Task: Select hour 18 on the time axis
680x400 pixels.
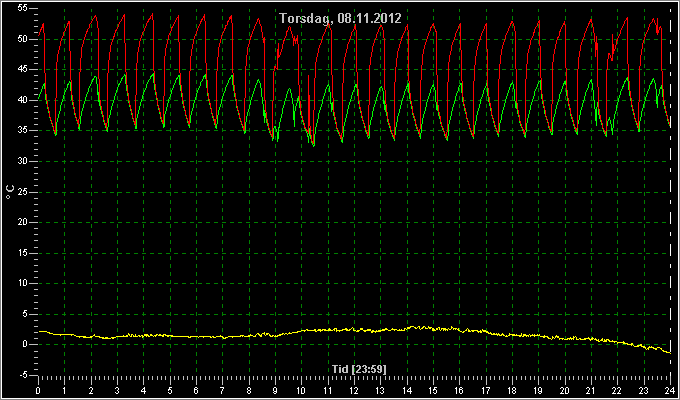Action: pyautogui.click(x=512, y=390)
